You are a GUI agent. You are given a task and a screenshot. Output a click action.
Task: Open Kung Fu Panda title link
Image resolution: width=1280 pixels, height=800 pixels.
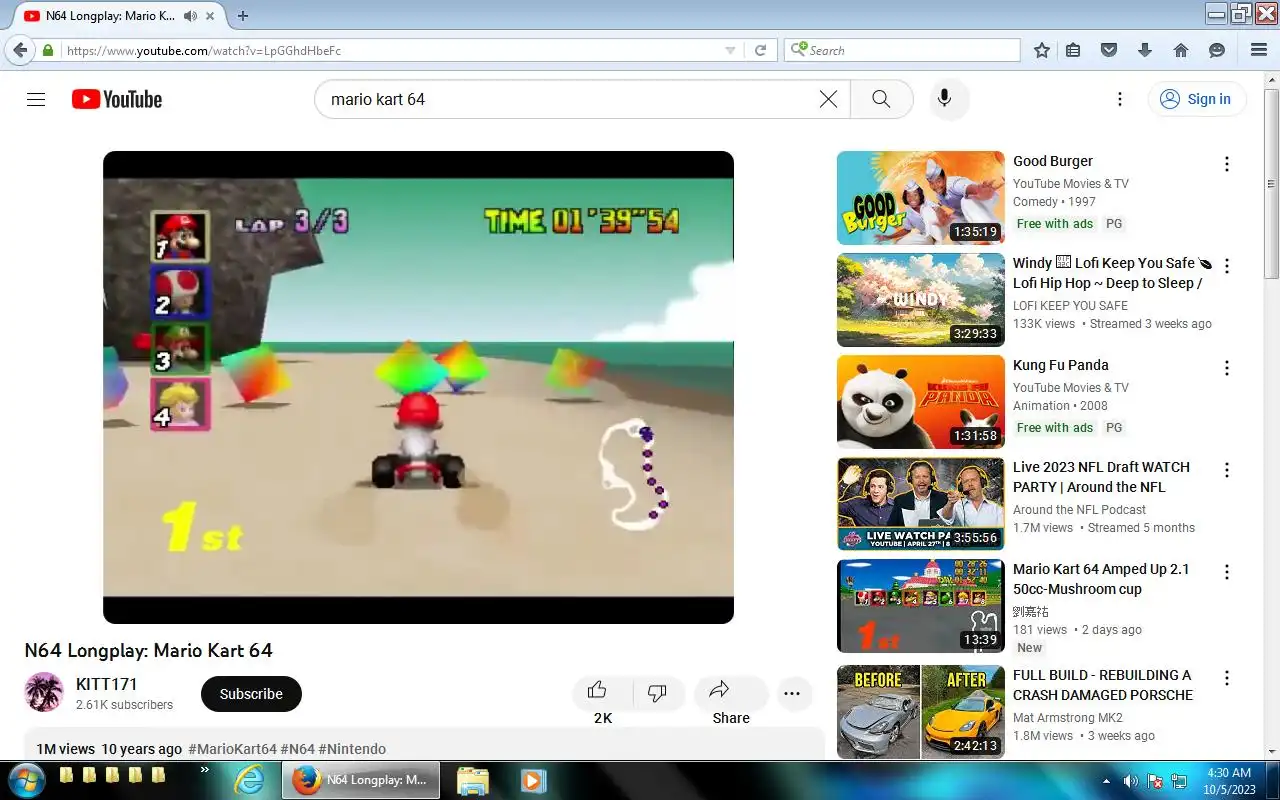(x=1061, y=365)
